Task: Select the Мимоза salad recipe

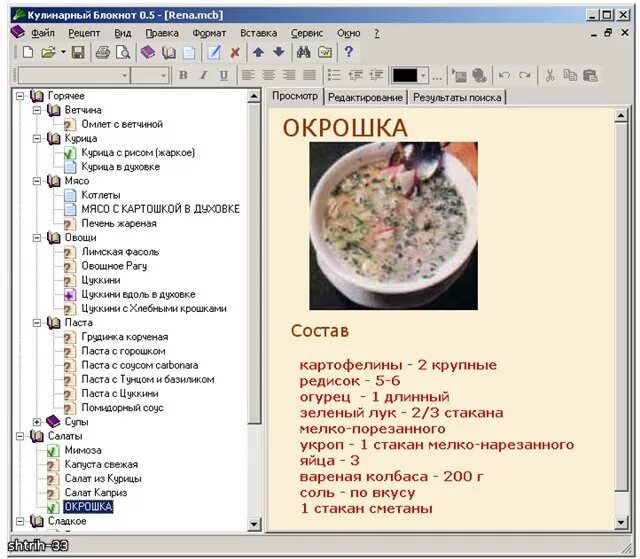Action: click(x=83, y=450)
